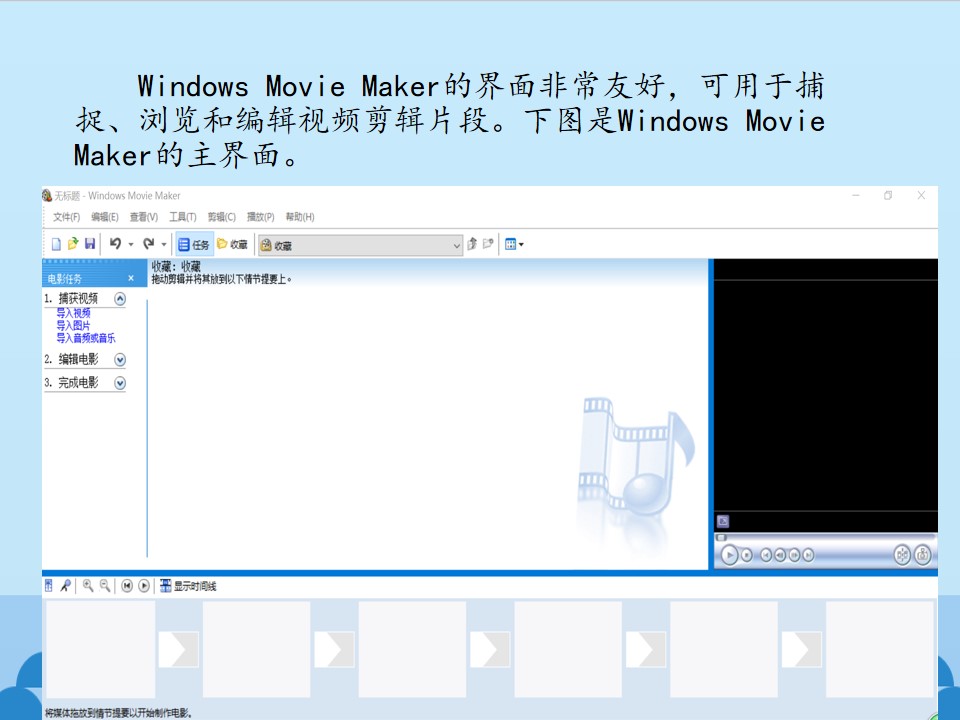Click the New Project toolbar icon
Image resolution: width=960 pixels, height=720 pixels.
56,244
